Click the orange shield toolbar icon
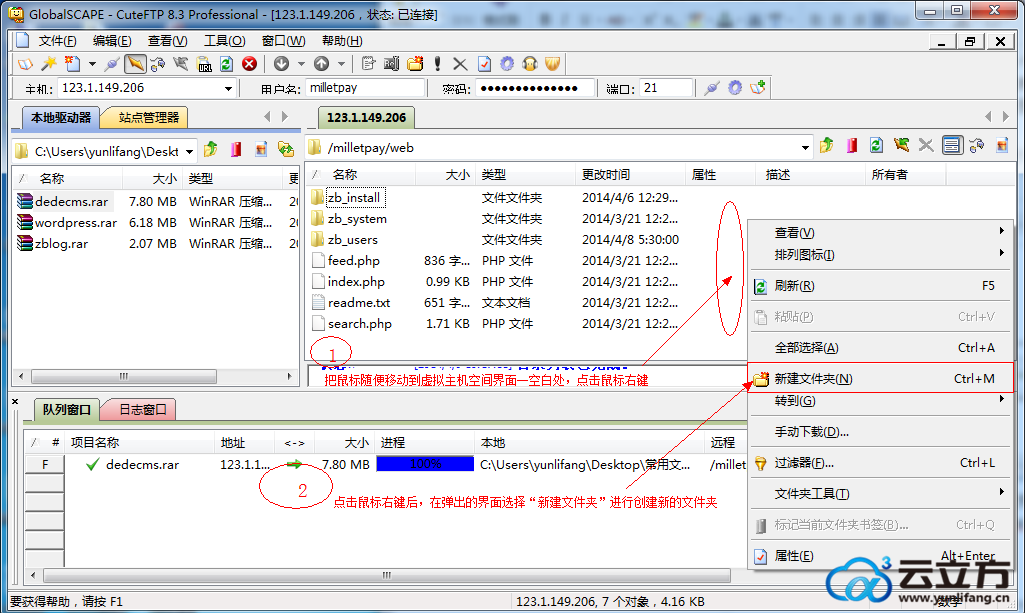 coord(553,64)
